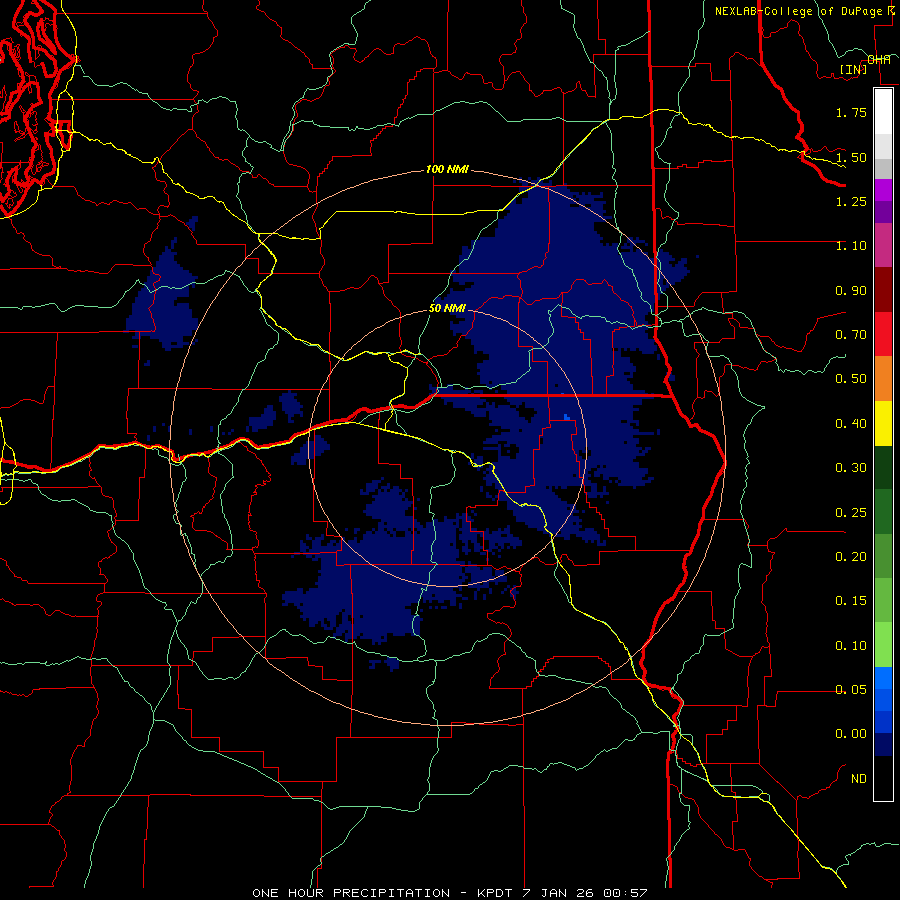Viewport: 900px width, 900px height.
Task: Click the 1.50 legend value
Action: click(x=851, y=157)
